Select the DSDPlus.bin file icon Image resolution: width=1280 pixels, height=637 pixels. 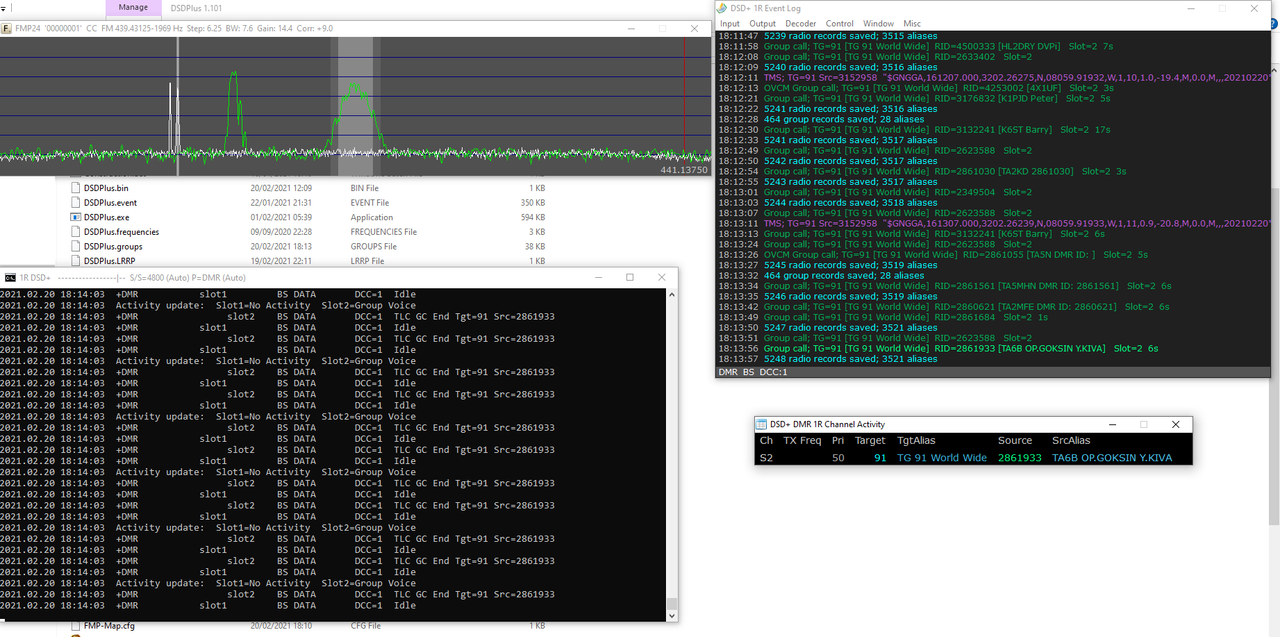tap(76, 188)
